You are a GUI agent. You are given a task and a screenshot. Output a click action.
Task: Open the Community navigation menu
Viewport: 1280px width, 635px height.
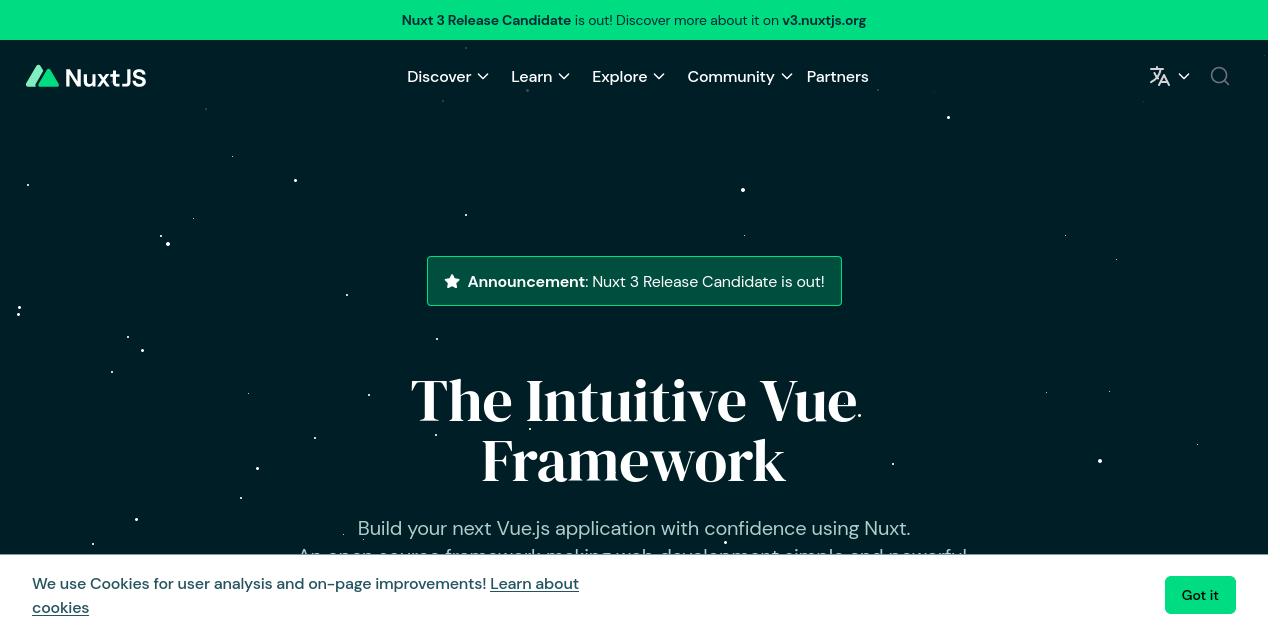tap(740, 77)
